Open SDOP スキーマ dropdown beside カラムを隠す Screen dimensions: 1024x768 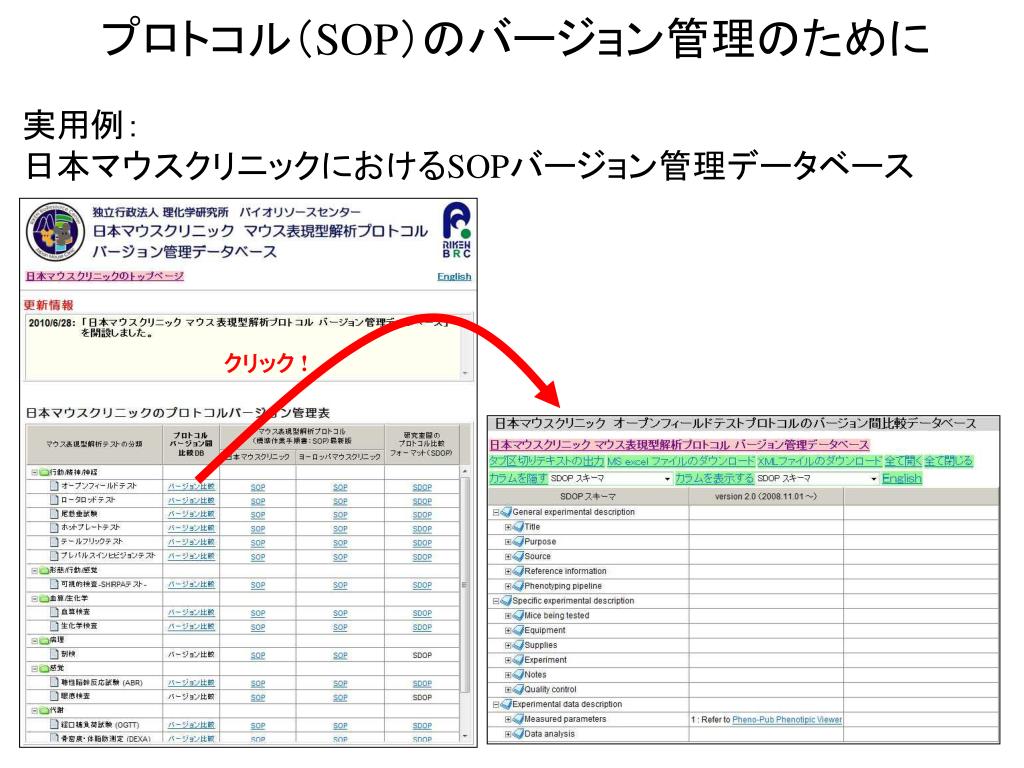click(x=611, y=479)
